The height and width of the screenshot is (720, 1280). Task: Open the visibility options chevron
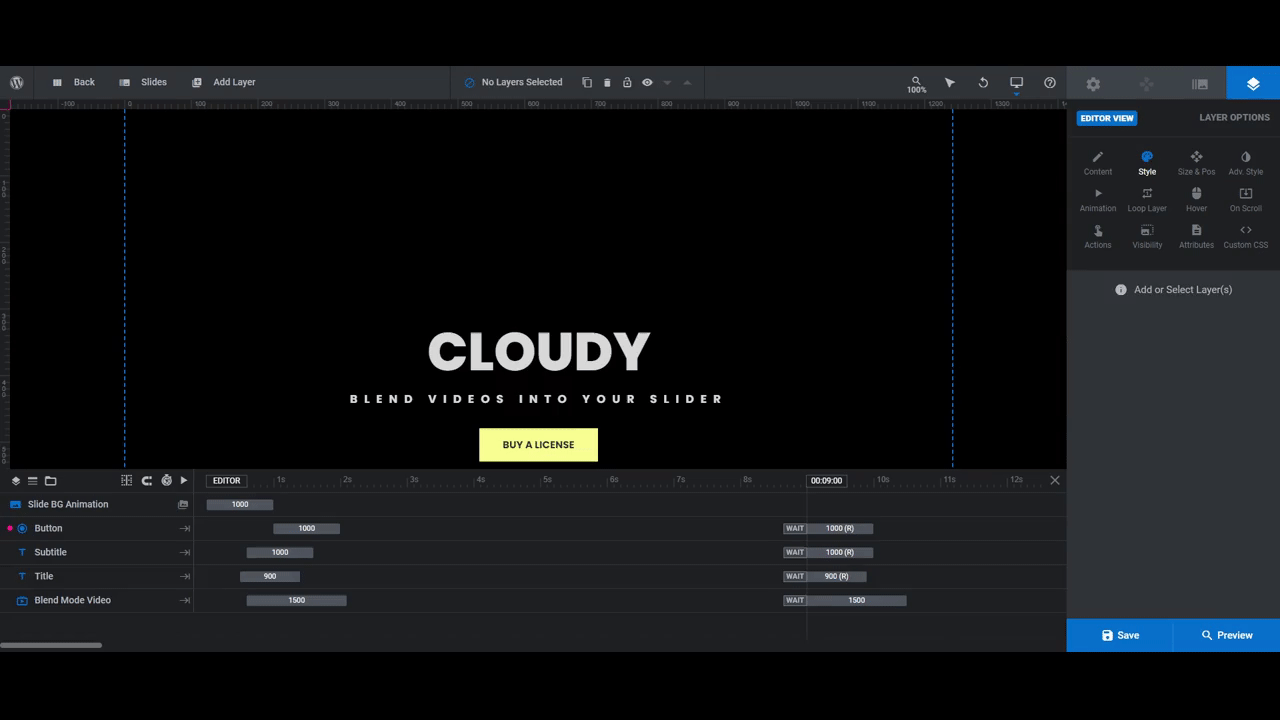tap(667, 83)
